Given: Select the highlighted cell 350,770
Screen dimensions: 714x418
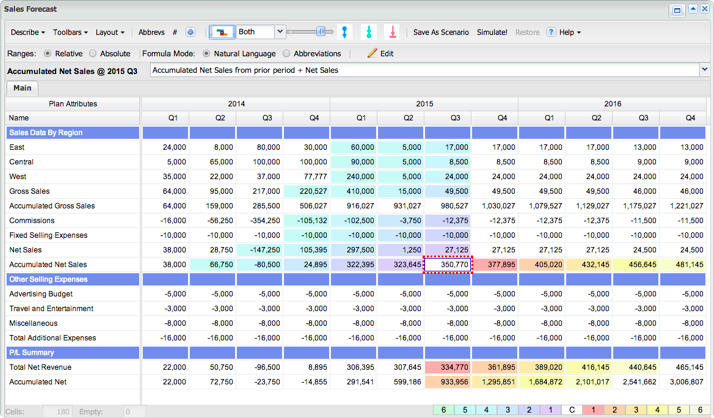Looking at the screenshot, I should [448, 265].
